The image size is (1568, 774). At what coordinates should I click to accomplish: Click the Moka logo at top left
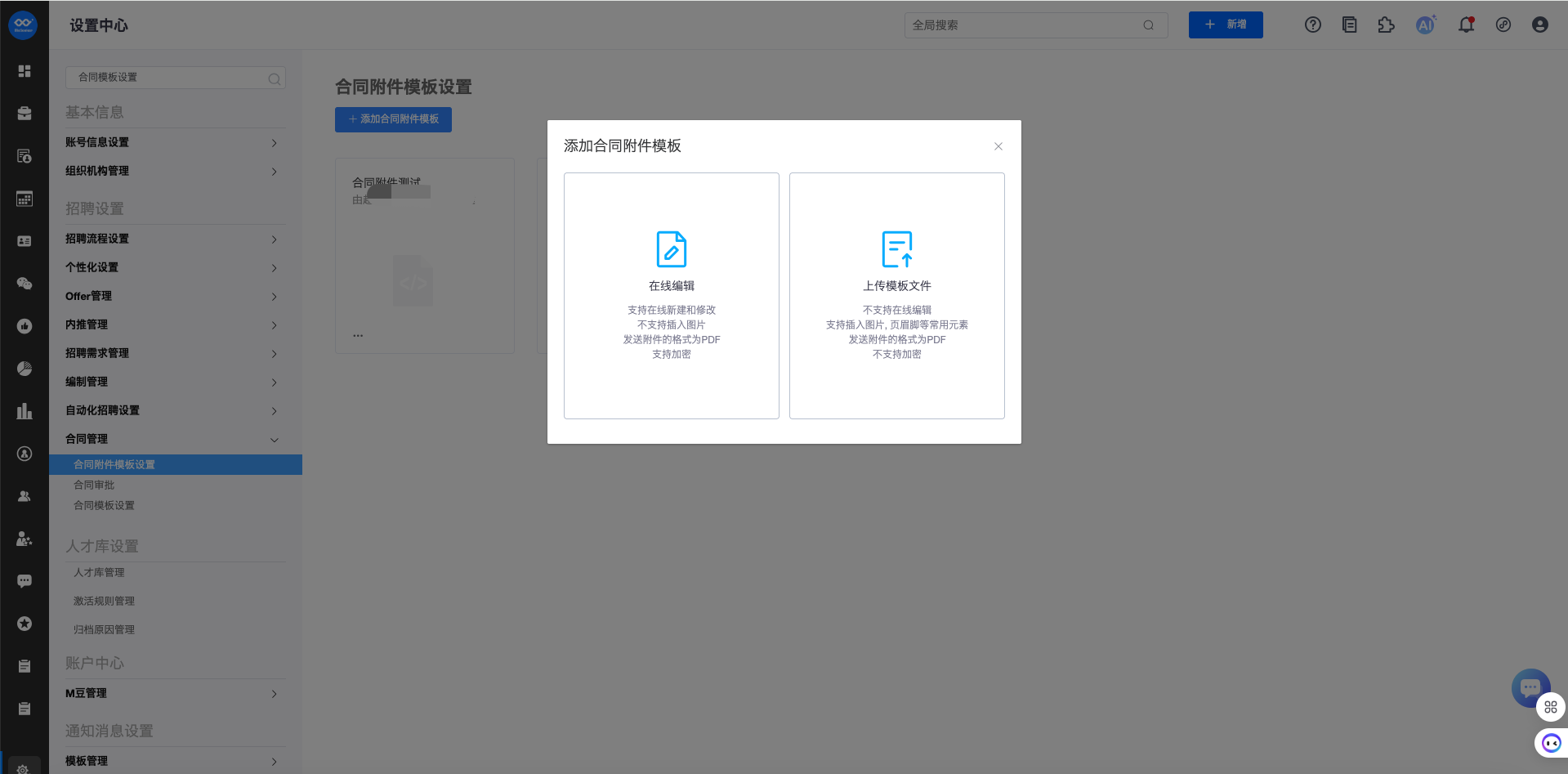(23, 25)
